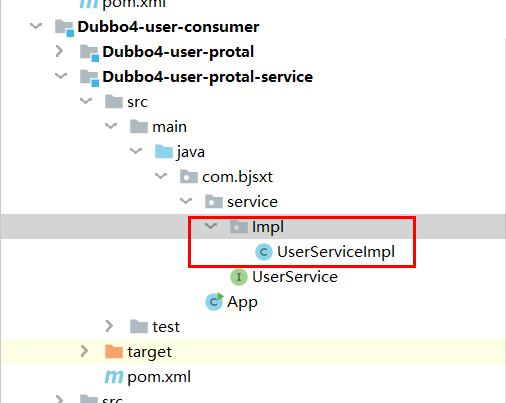The image size is (506, 403).
Task: Select the UserService interface
Action: 295,277
